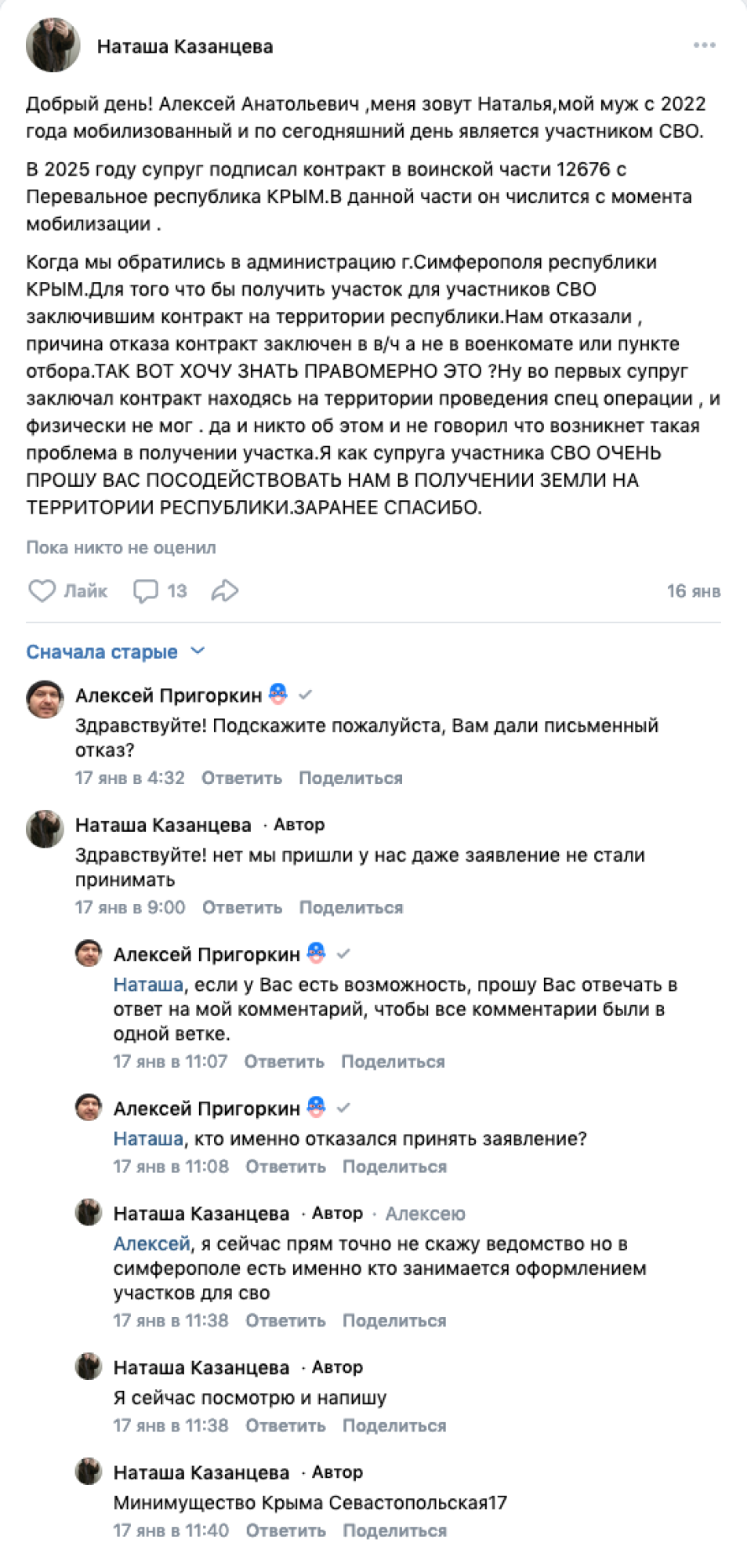Click 'Ответить' under the 4:32 comment

(x=241, y=779)
